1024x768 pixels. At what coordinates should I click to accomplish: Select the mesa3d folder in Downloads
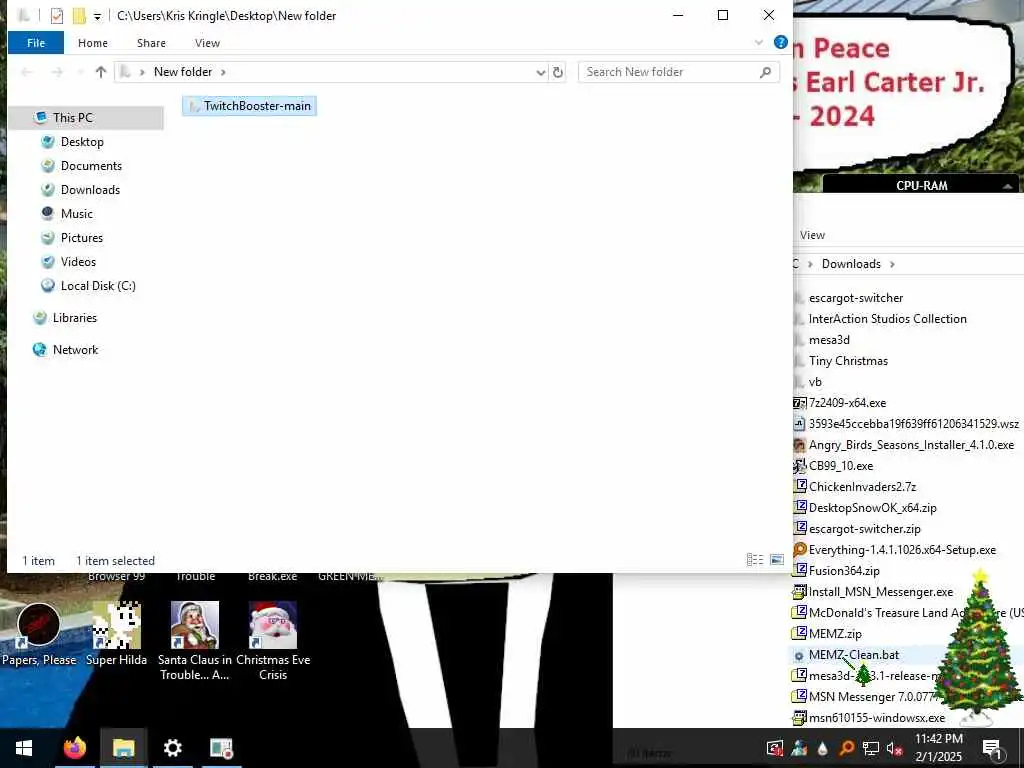coord(829,340)
